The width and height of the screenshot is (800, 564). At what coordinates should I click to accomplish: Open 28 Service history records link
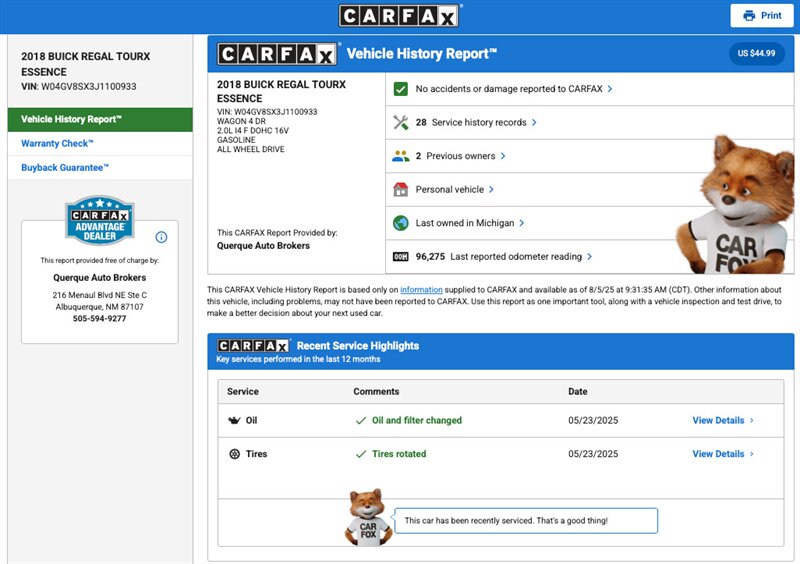click(471, 122)
